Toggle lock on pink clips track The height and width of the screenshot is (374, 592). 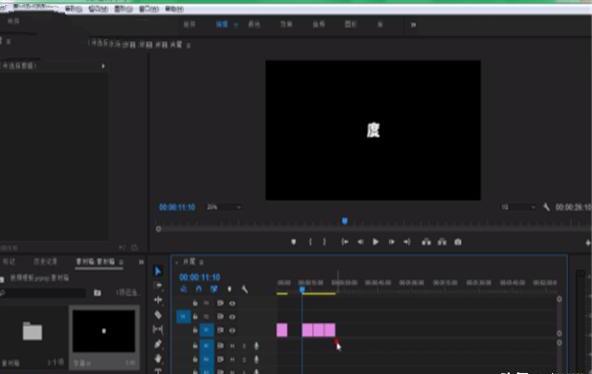click(x=195, y=331)
